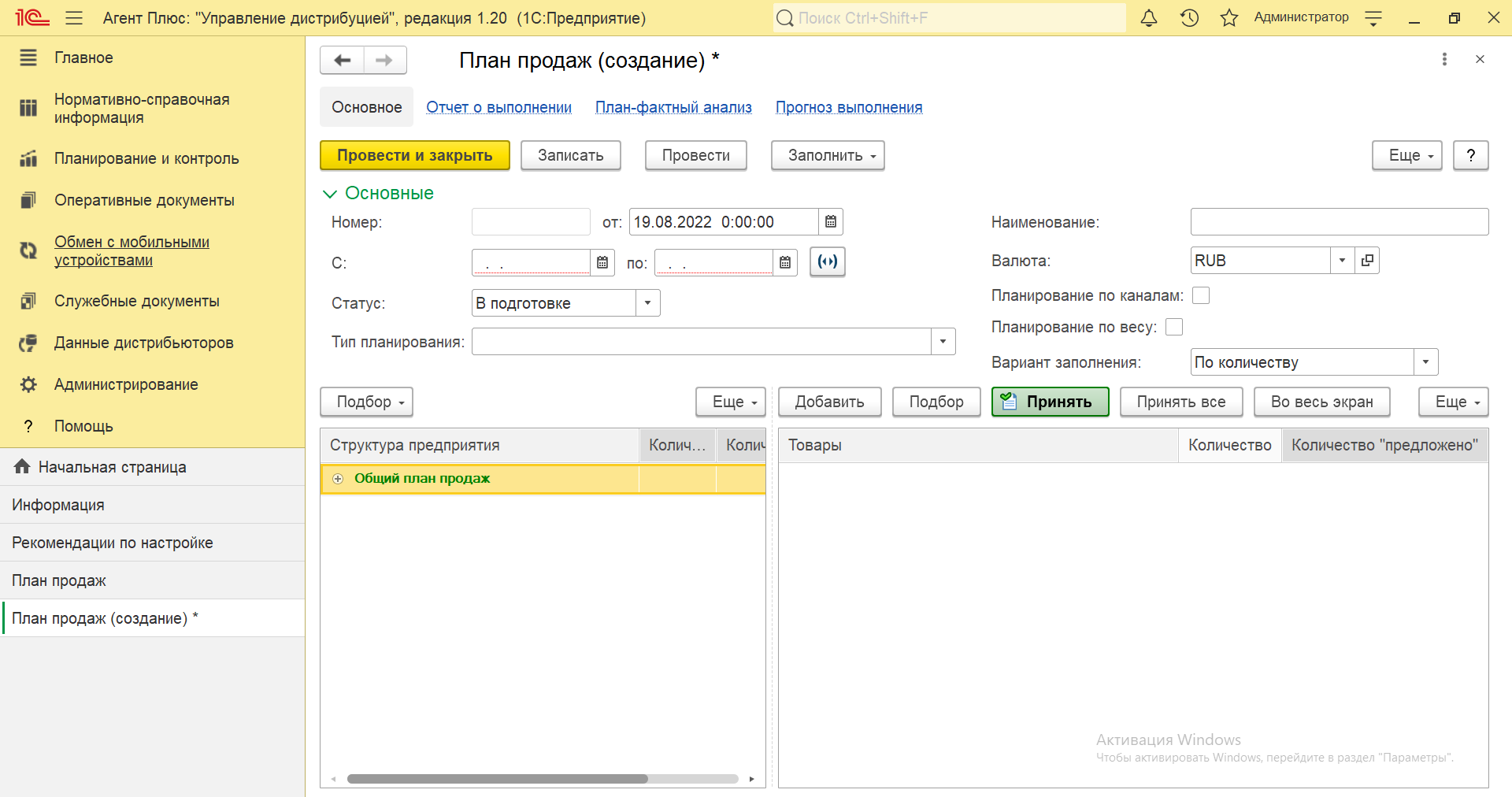
Task: Click Провести и закрыть button
Action: pos(415,155)
